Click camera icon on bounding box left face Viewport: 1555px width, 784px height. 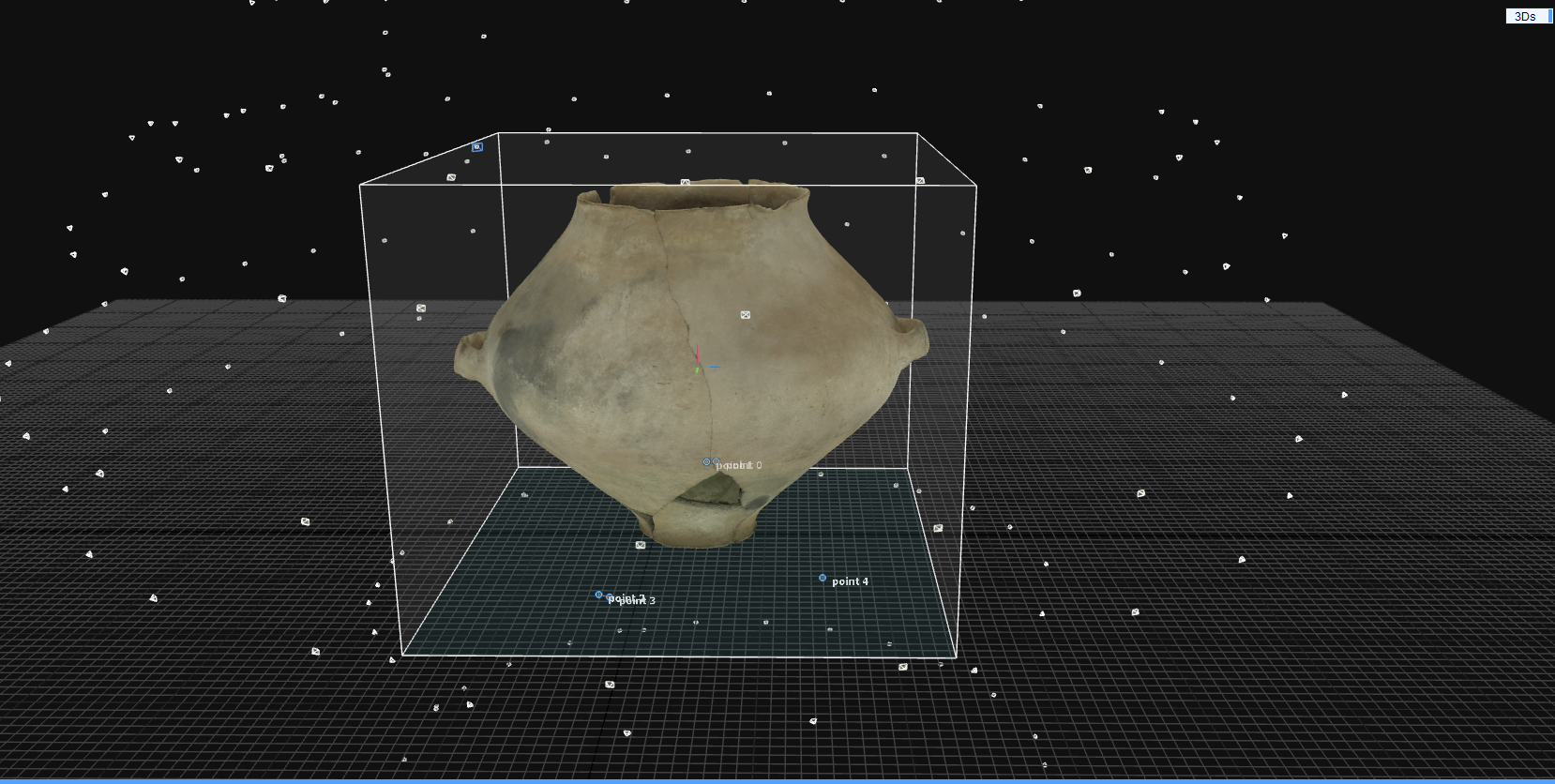coord(421,308)
